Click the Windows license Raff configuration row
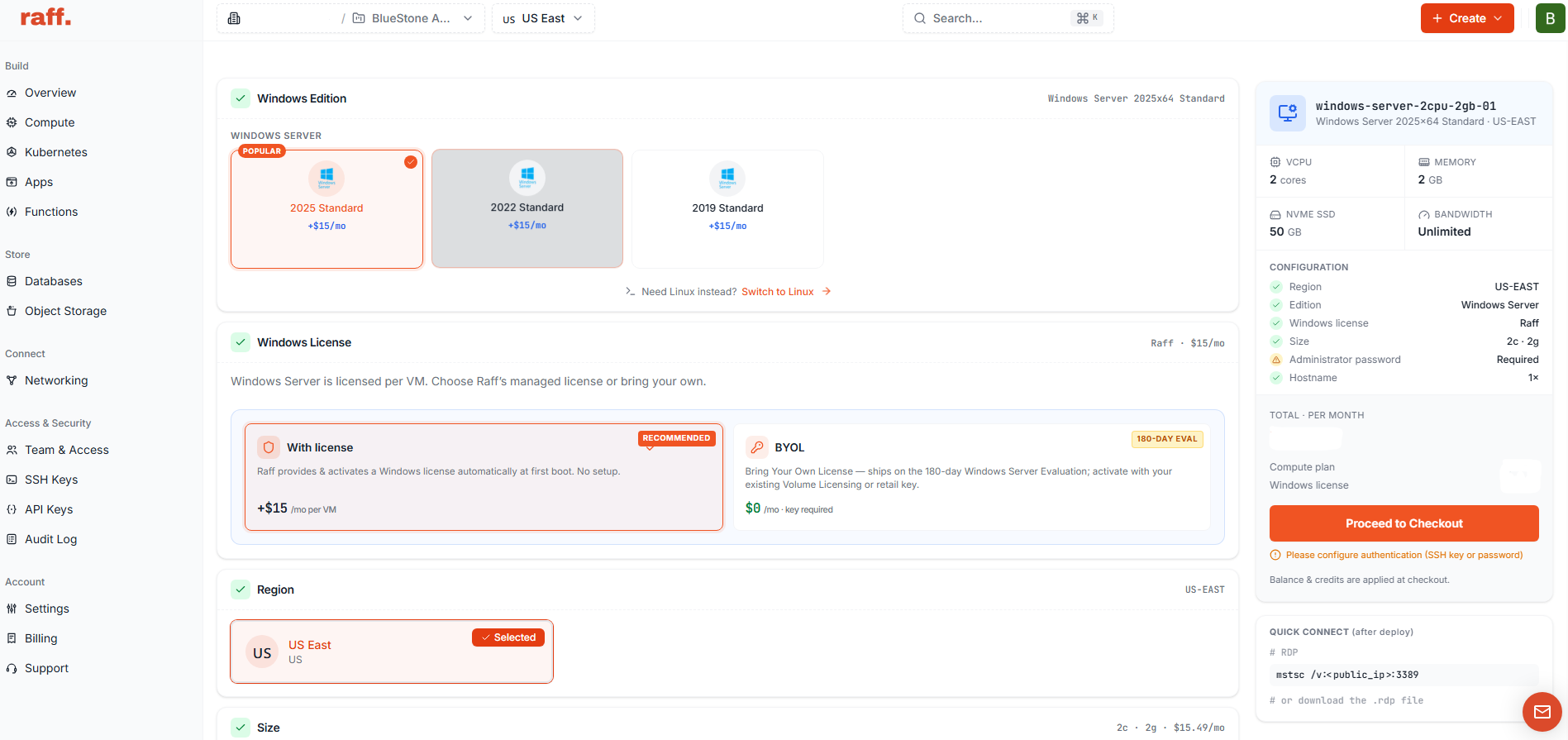The image size is (1568, 740). [x=1404, y=323]
